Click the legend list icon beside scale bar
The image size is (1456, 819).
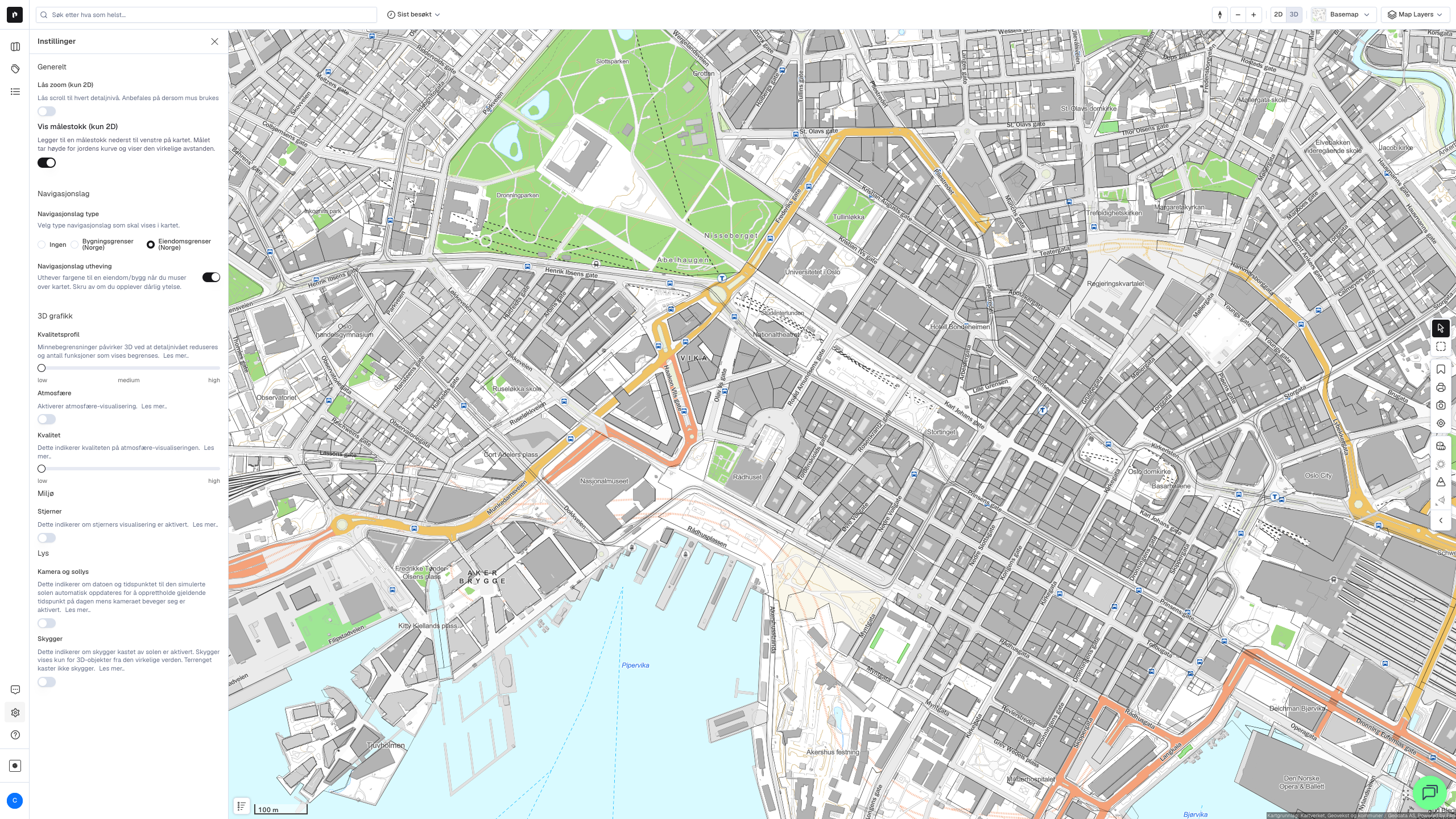pos(242,806)
